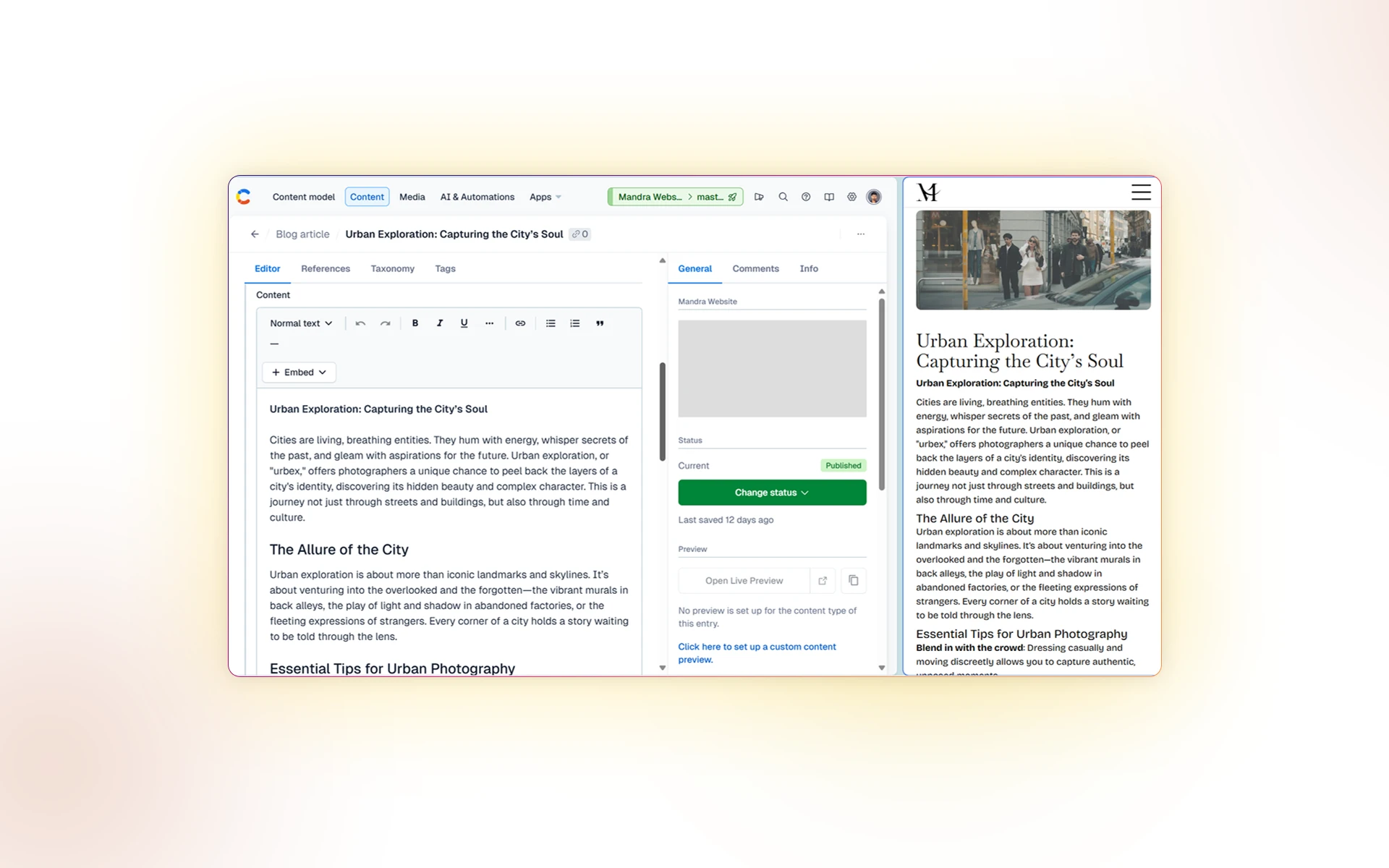Insert a blockquote
Screen dimensions: 1389x868
pyautogui.click(x=600, y=323)
